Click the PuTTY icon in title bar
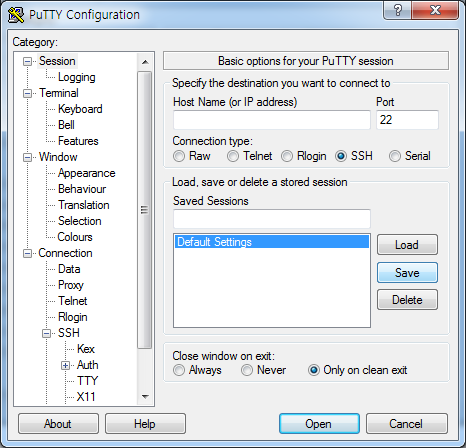This screenshot has width=466, height=448. 16,15
